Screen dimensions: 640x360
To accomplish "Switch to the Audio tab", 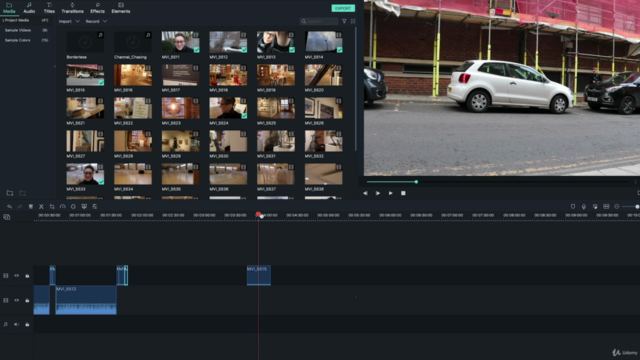I will [29, 8].
